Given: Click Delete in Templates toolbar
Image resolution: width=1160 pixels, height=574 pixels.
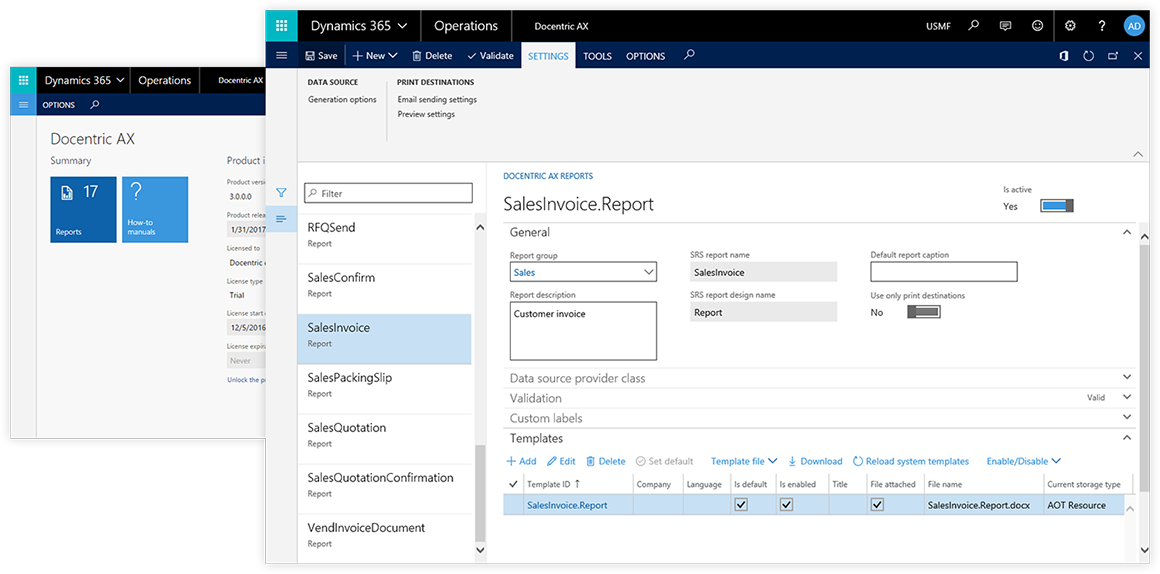Looking at the screenshot, I should 605,461.
